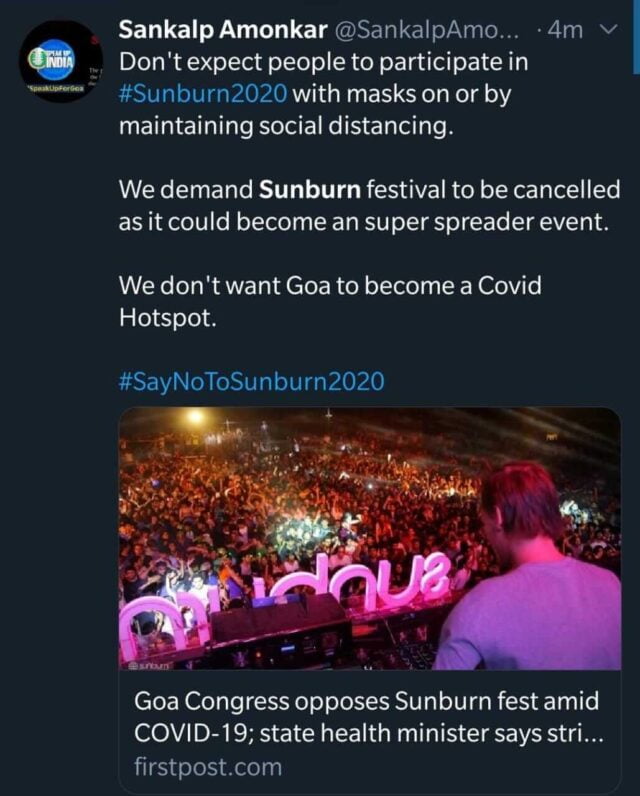Visit the firstpost.com source link
Image resolution: width=640 pixels, height=796 pixels.
pos(208,767)
